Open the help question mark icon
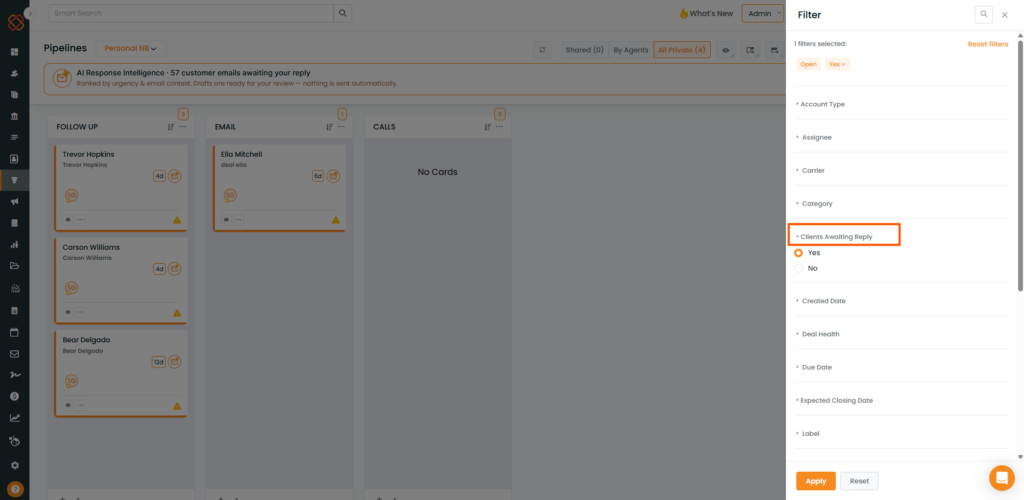This screenshot has width=1024, height=500. (14, 488)
